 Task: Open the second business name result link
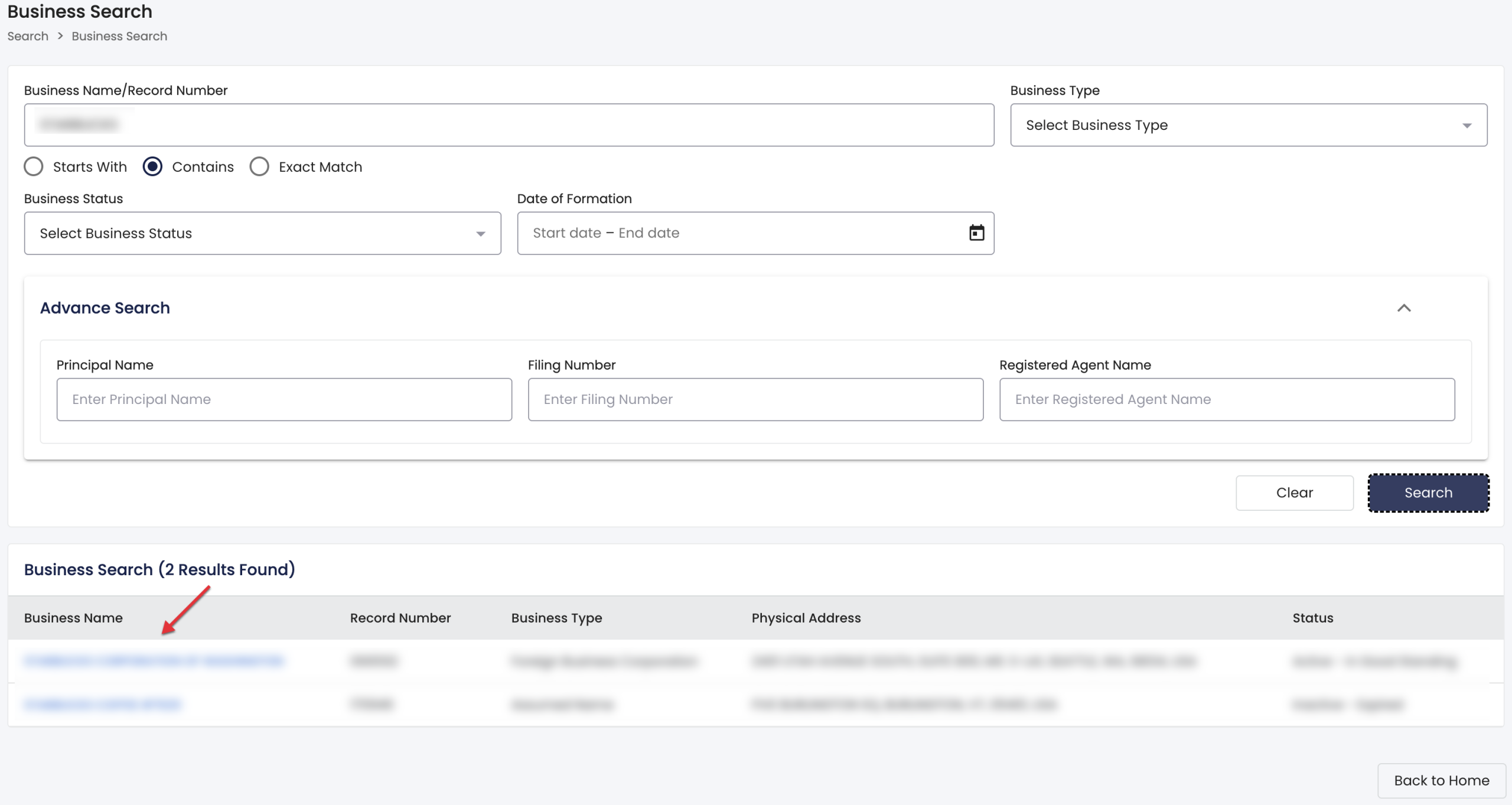coord(103,704)
